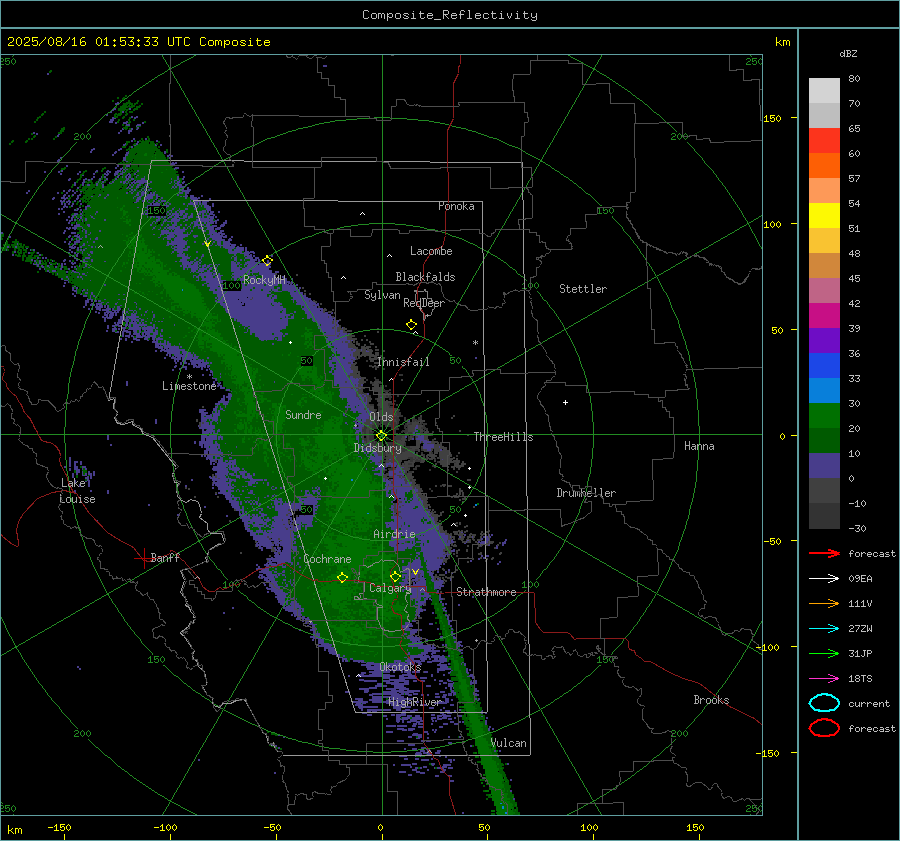Select the 80 dBZ light grey swatch

pyautogui.click(x=824, y=90)
